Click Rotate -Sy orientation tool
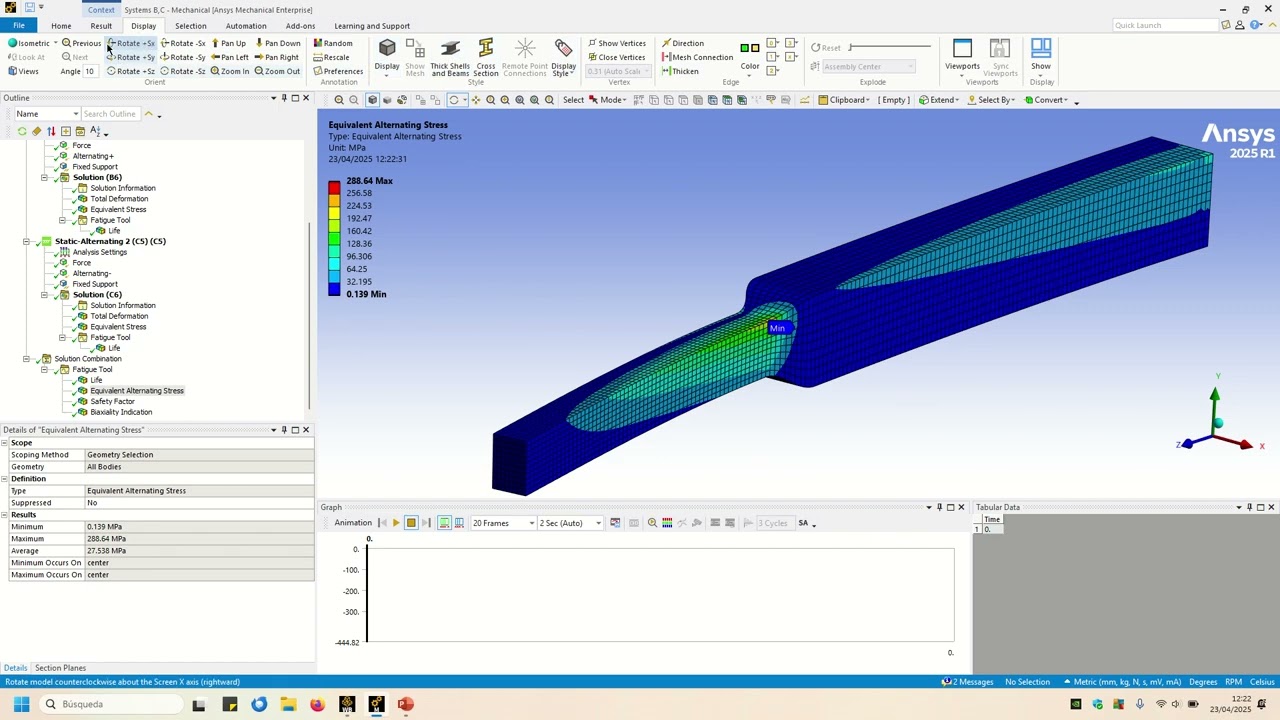The height and width of the screenshot is (720, 1280). pos(183,57)
